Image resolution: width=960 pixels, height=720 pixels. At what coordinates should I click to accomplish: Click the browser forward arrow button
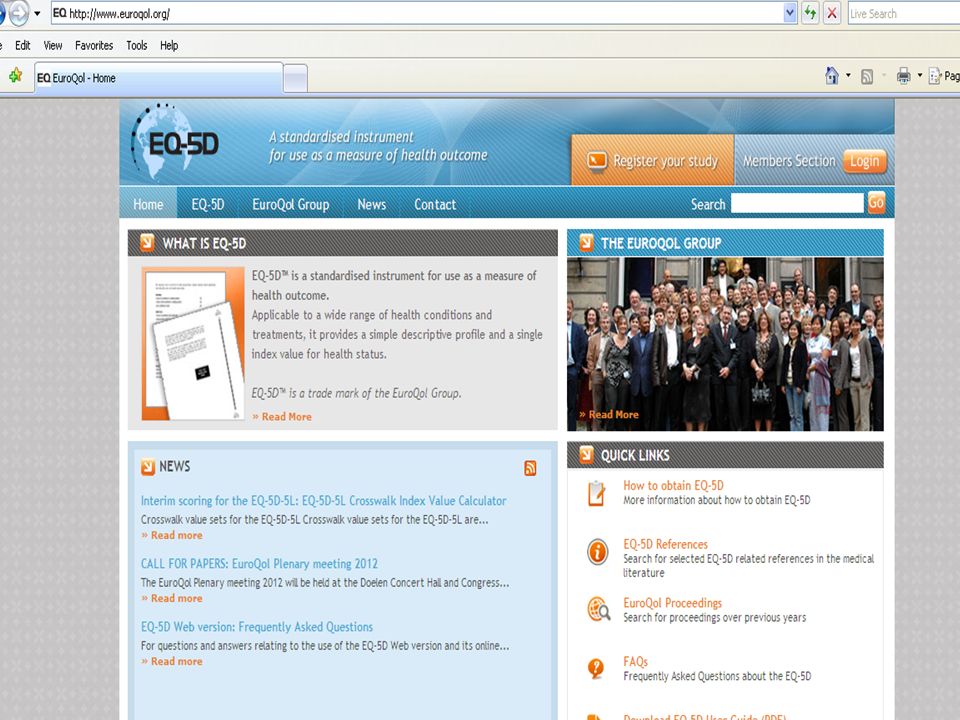pyautogui.click(x=18, y=13)
